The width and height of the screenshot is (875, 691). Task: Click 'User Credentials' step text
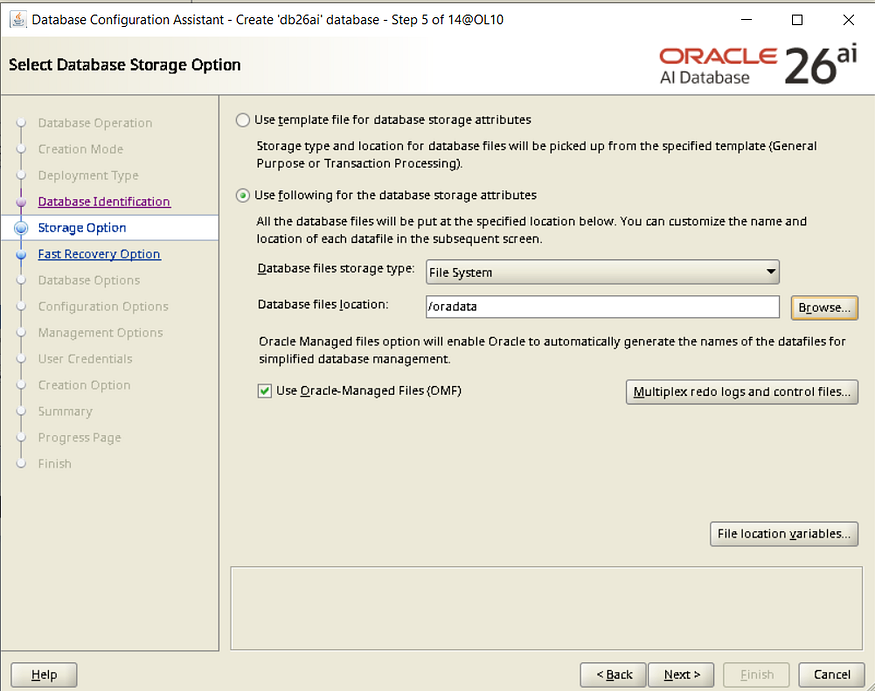pyautogui.click(x=85, y=359)
